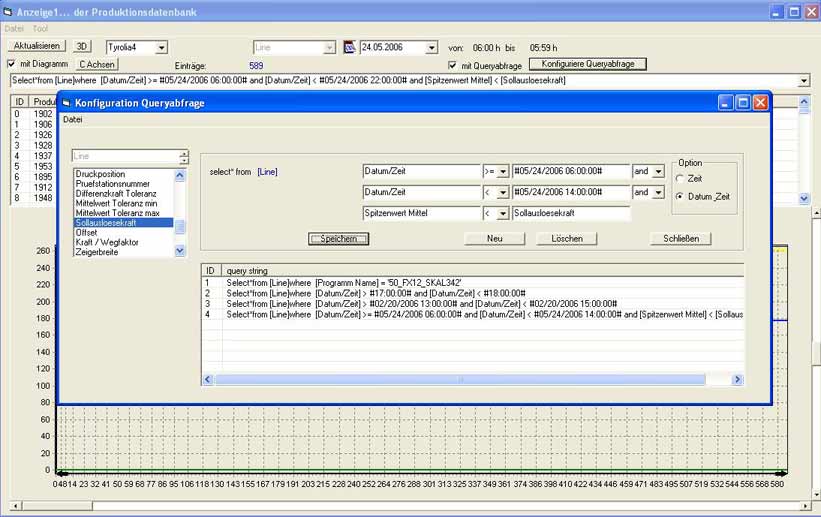Screen dimensions: 821x517
Task: Click query list horizontal scroll left arrow
Action: [208, 379]
